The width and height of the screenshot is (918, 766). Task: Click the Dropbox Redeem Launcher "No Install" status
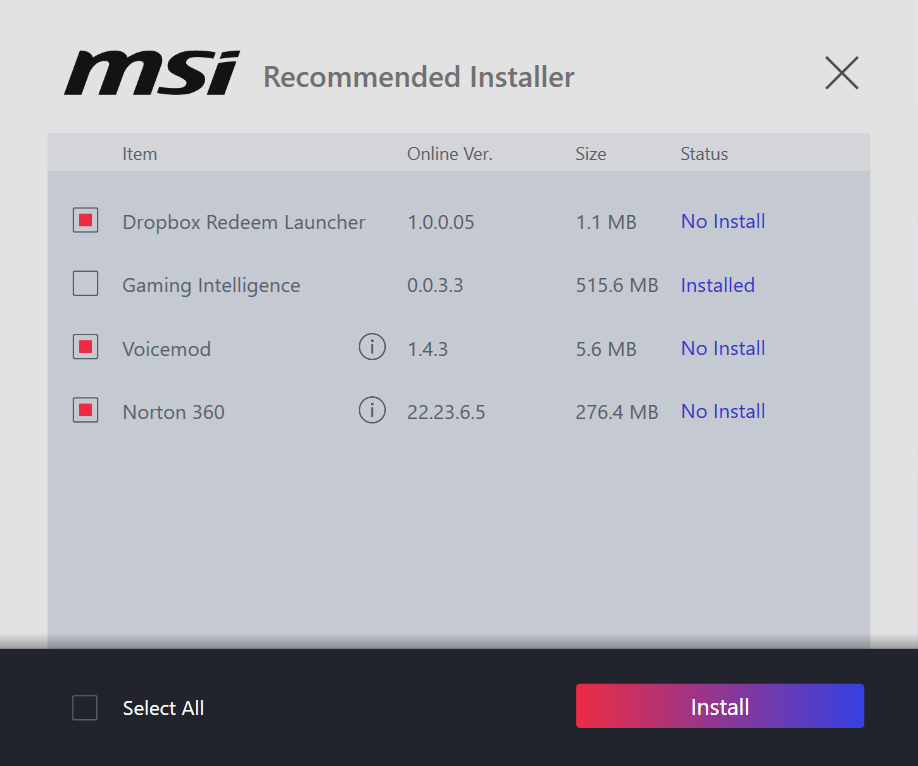(723, 221)
